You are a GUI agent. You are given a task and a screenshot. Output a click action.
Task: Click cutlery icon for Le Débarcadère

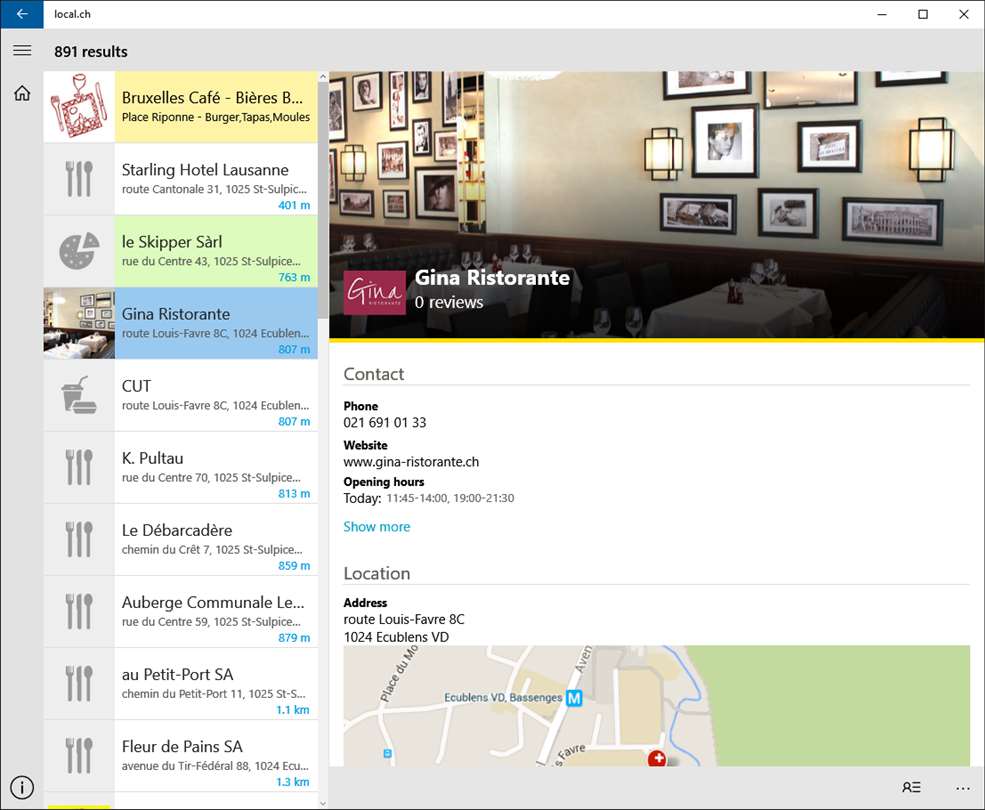[79, 539]
